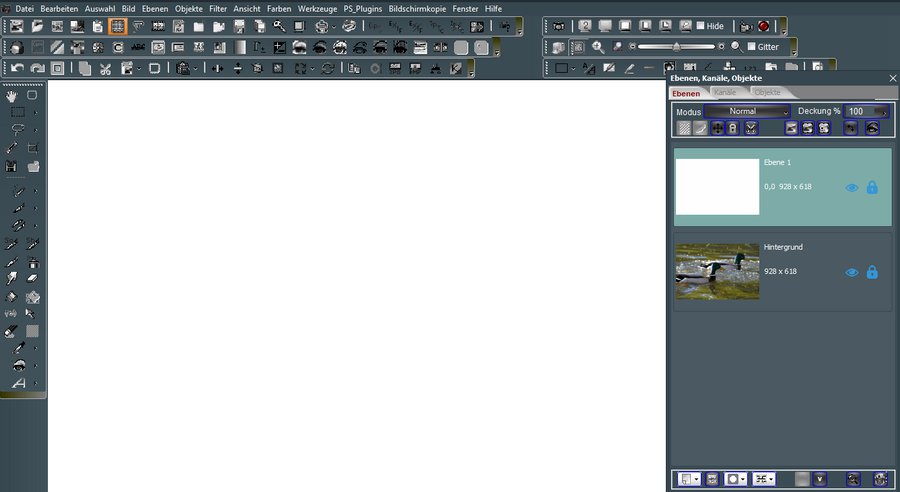Expand the rectangle shape dropdown arrow
Viewport: 900px width, 492px height.
pos(573,69)
